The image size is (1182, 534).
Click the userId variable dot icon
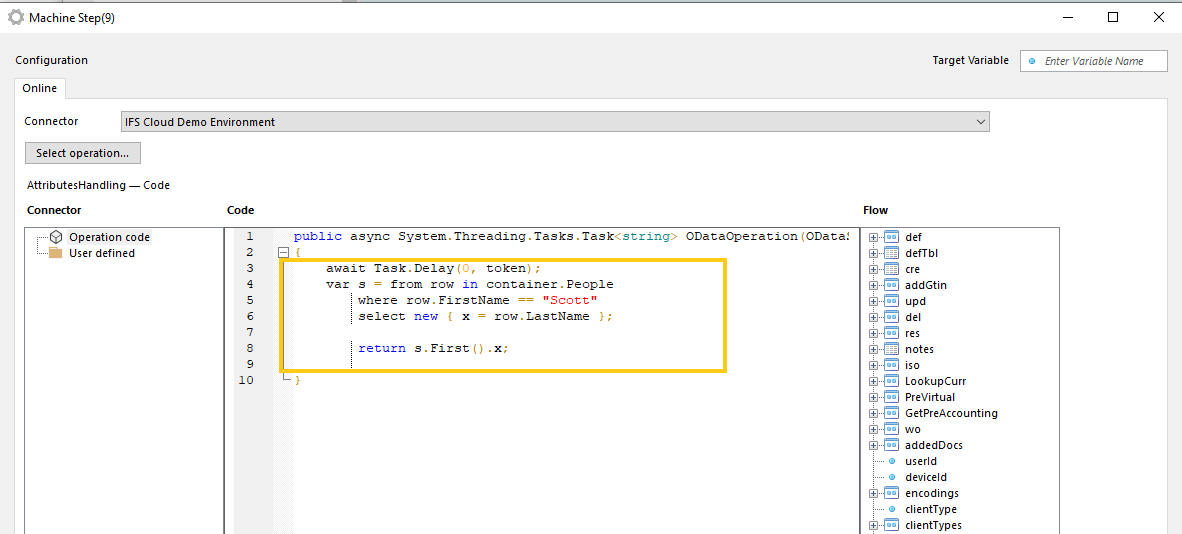[x=892, y=461]
